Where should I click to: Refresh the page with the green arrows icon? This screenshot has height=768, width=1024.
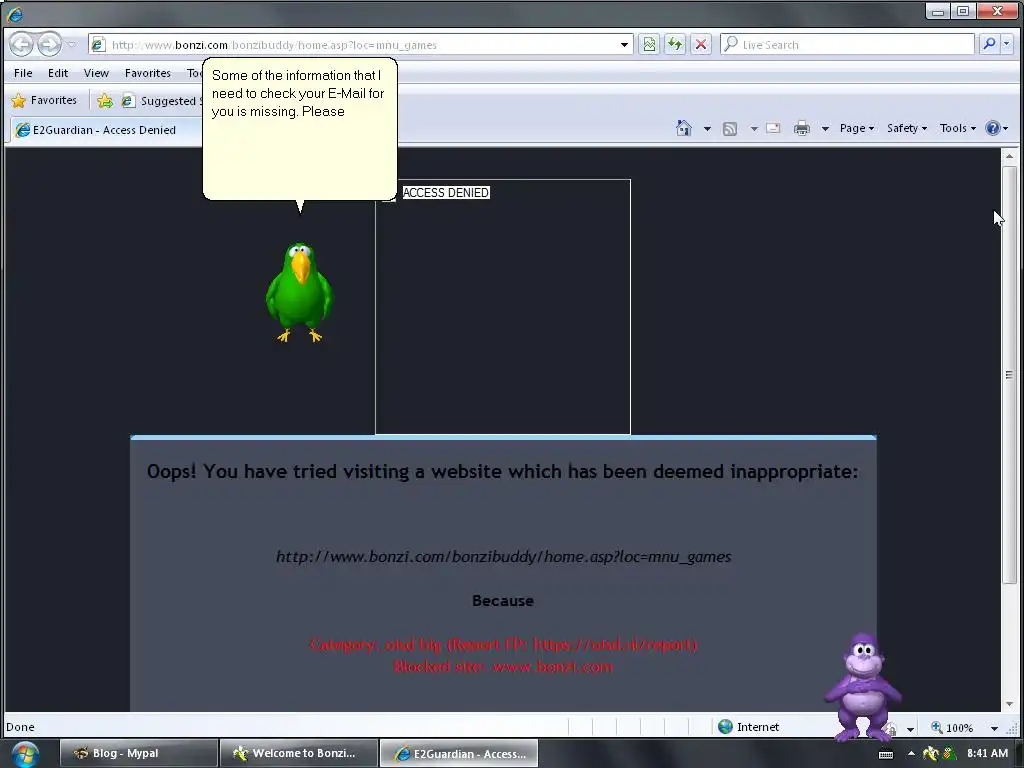675,44
